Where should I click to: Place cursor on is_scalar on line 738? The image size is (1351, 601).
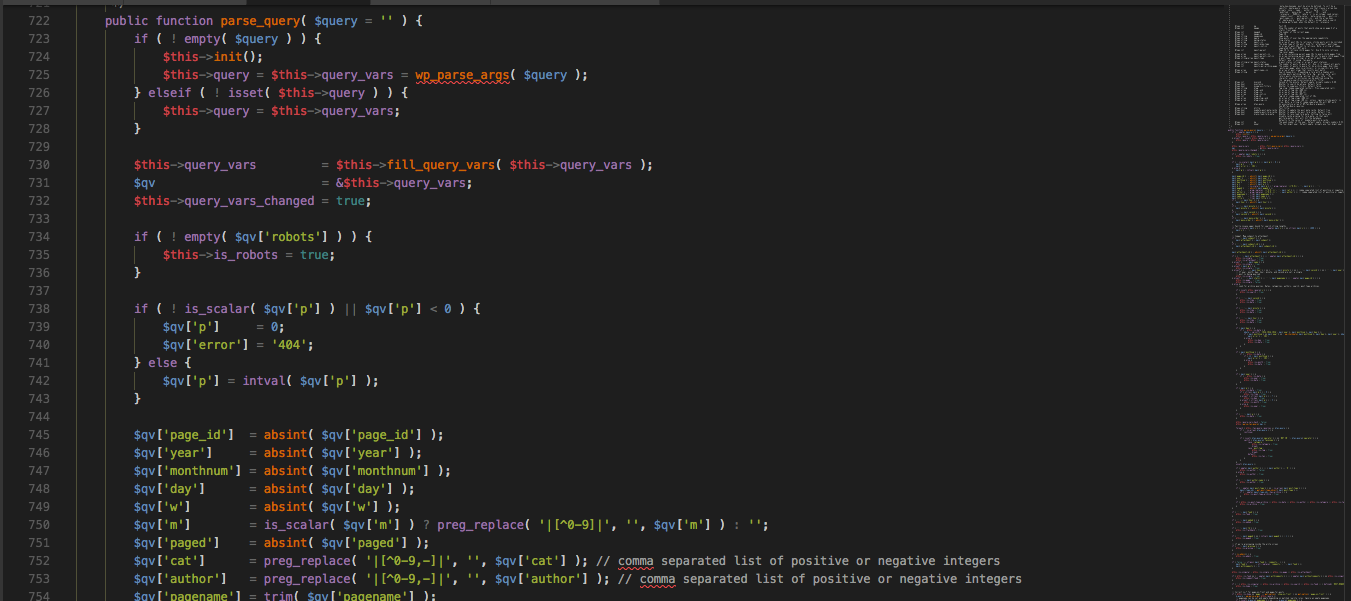(x=217, y=309)
